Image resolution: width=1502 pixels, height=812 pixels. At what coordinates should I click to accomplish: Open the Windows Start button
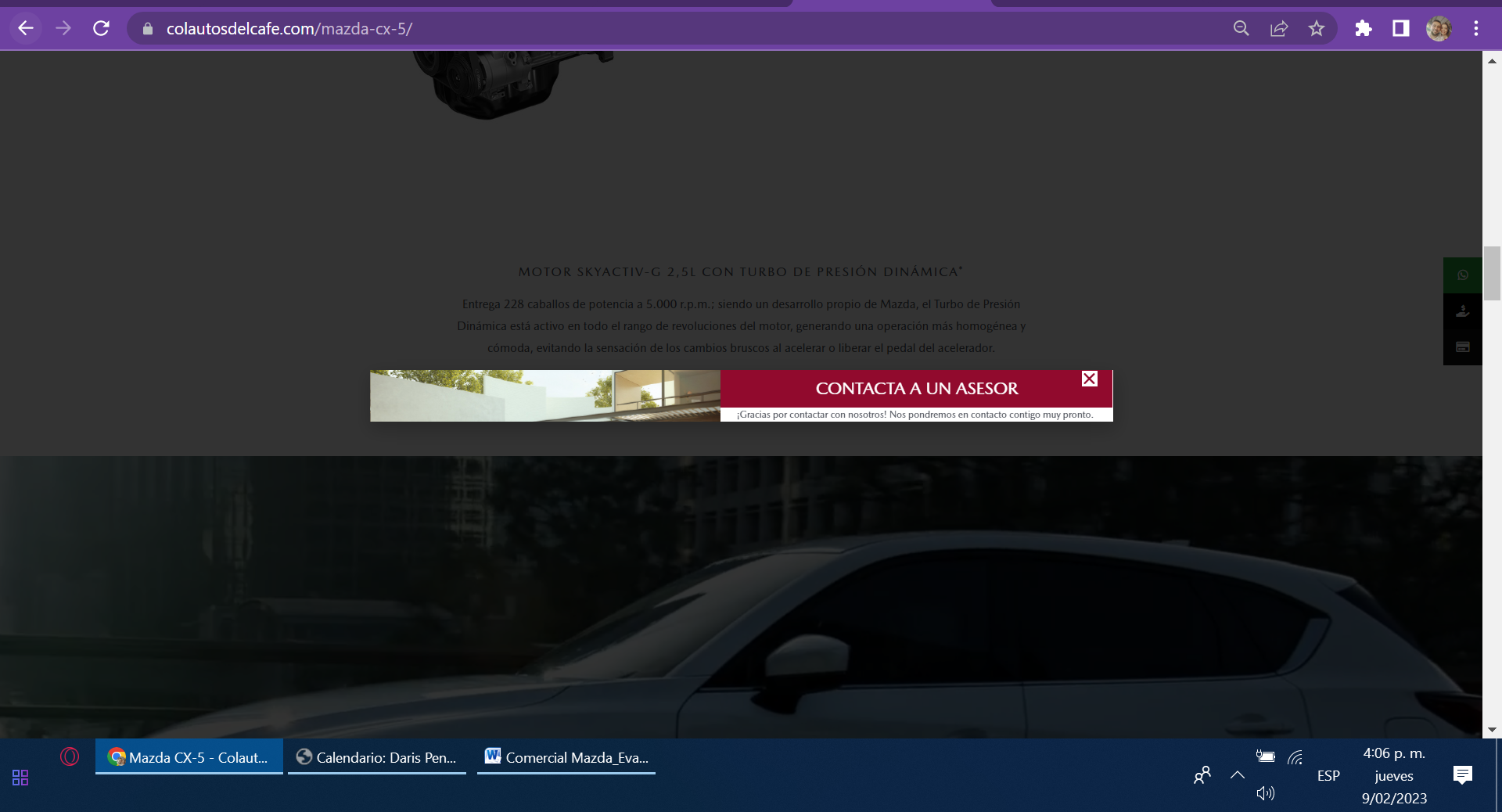(20, 777)
